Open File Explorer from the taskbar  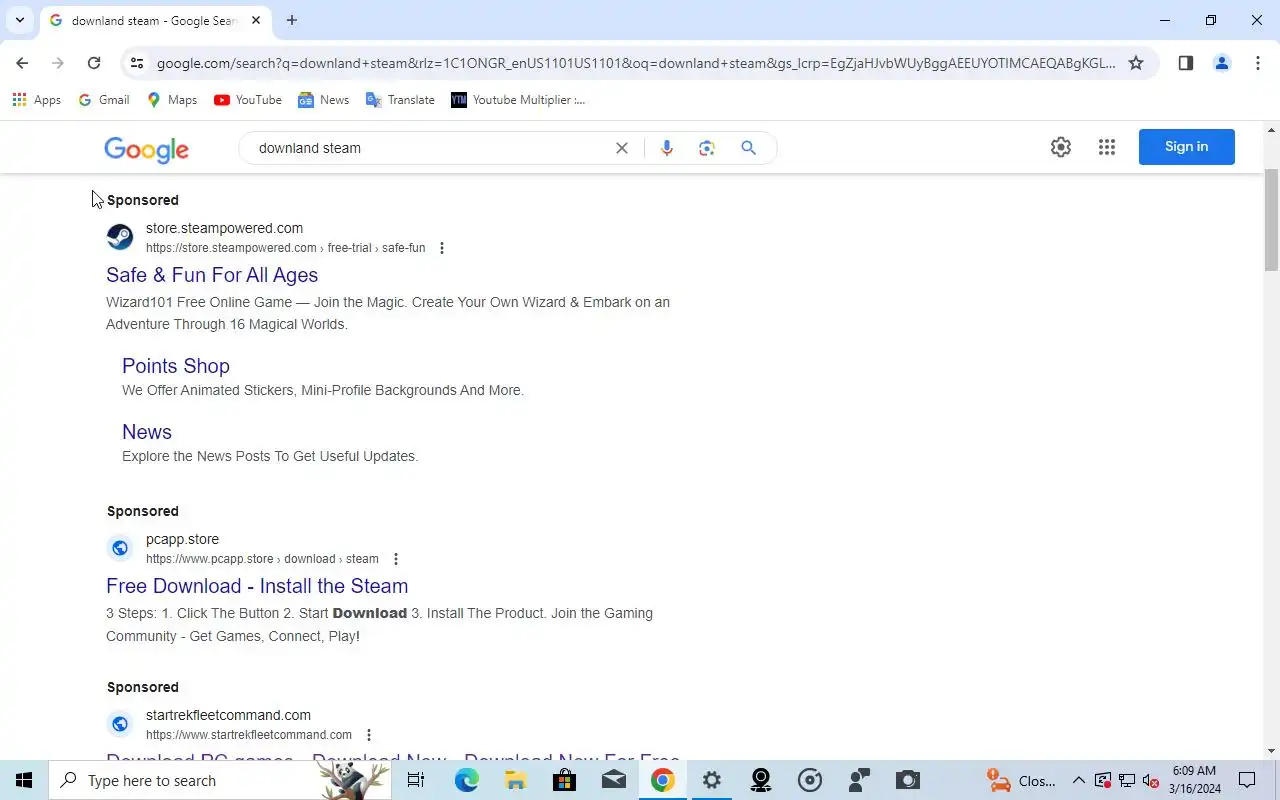point(515,780)
